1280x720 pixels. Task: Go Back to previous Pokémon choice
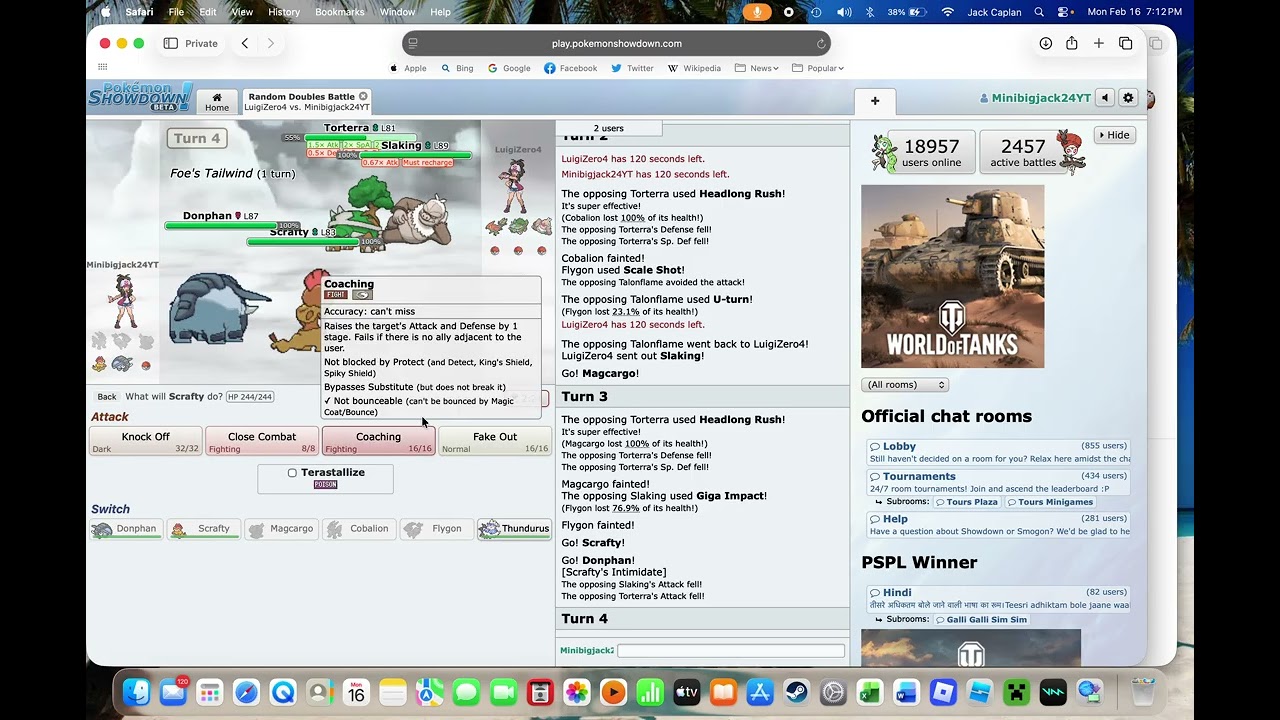coord(107,397)
